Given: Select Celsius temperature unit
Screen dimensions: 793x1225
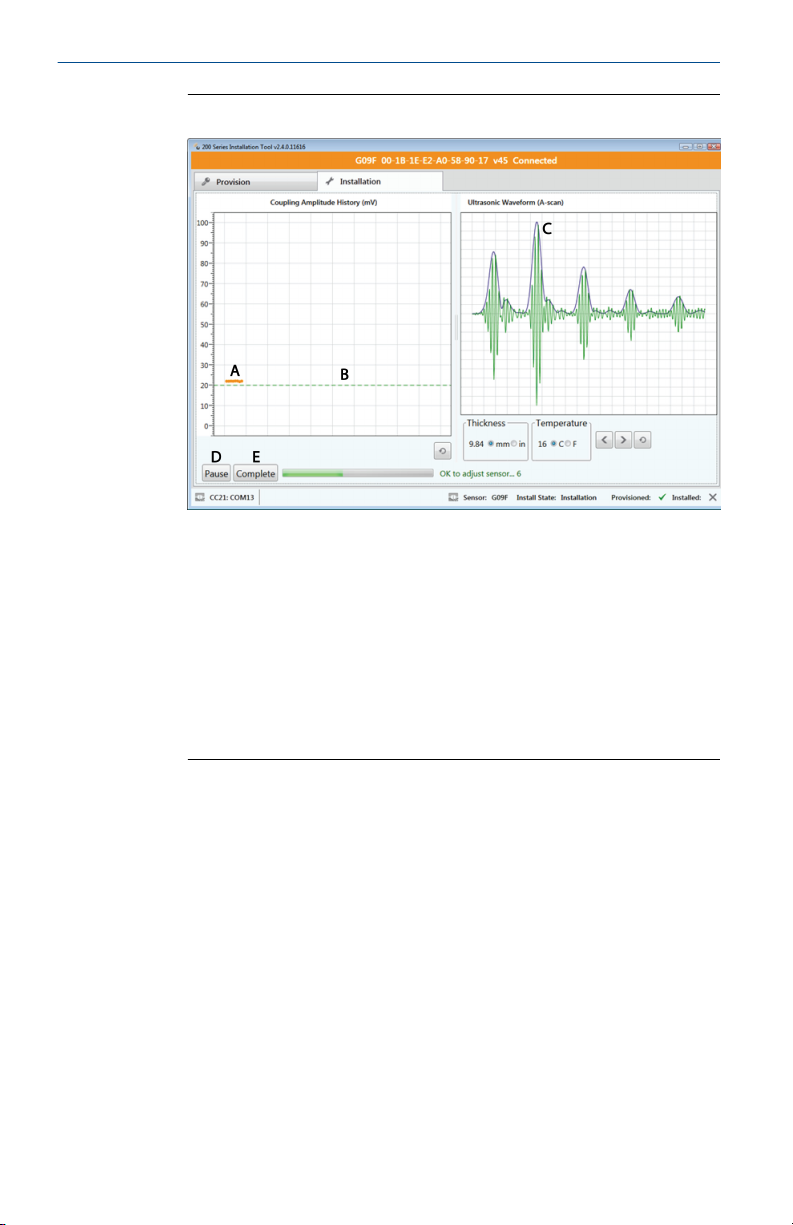Looking at the screenshot, I should 554,443.
